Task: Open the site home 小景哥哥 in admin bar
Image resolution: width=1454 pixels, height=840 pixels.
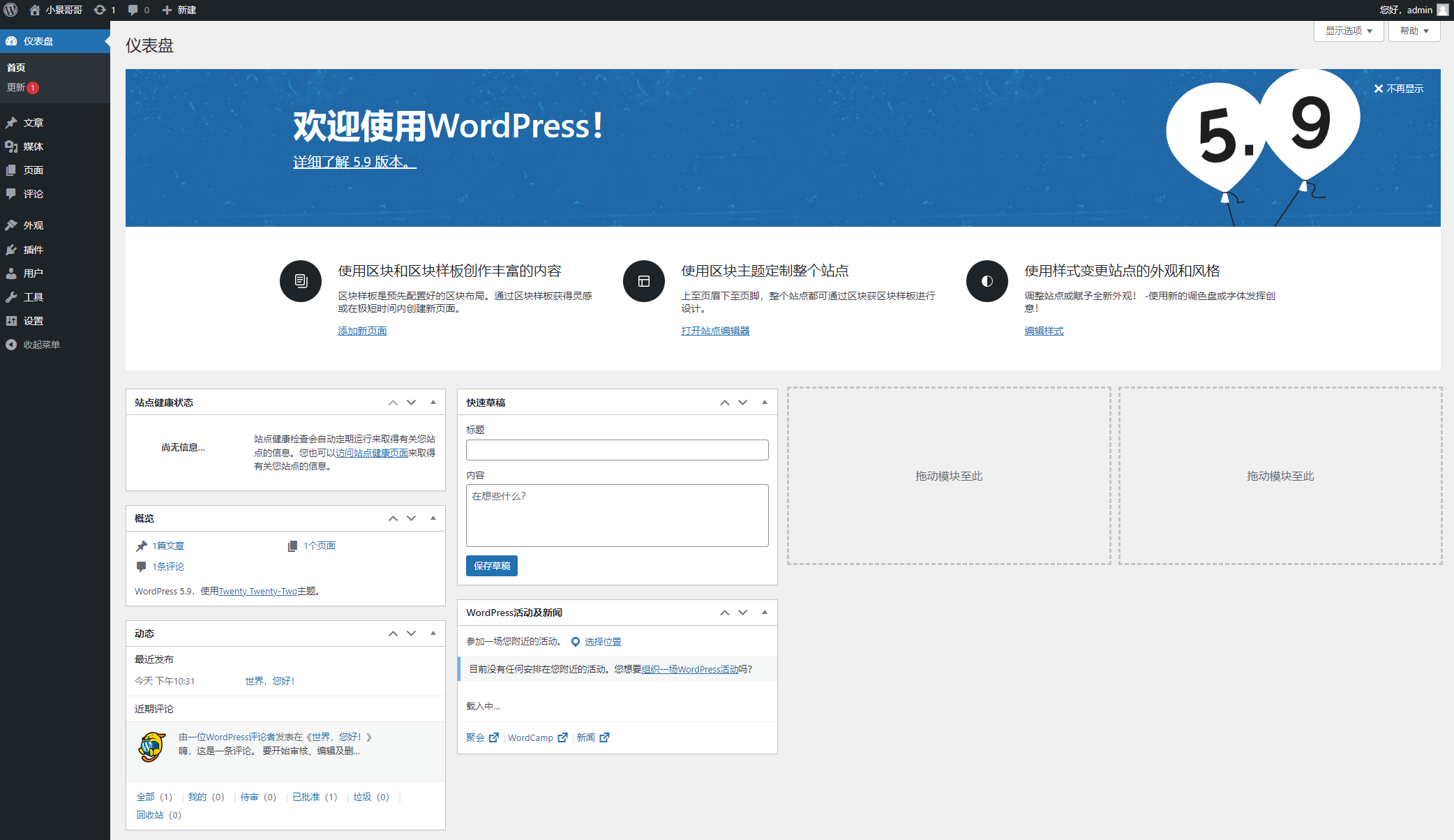Action: 56,10
